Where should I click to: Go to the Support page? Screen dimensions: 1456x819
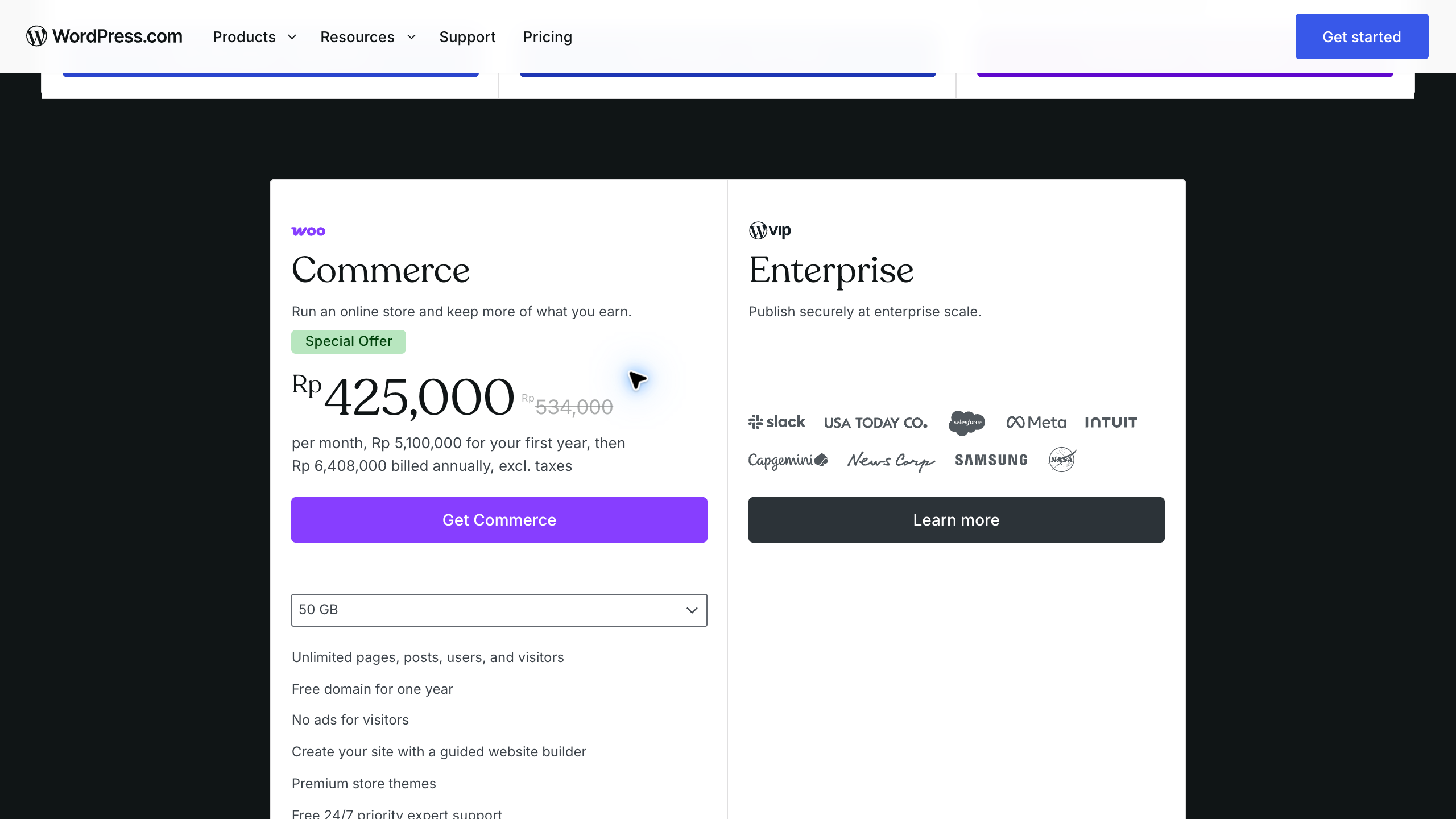pyautogui.click(x=468, y=37)
